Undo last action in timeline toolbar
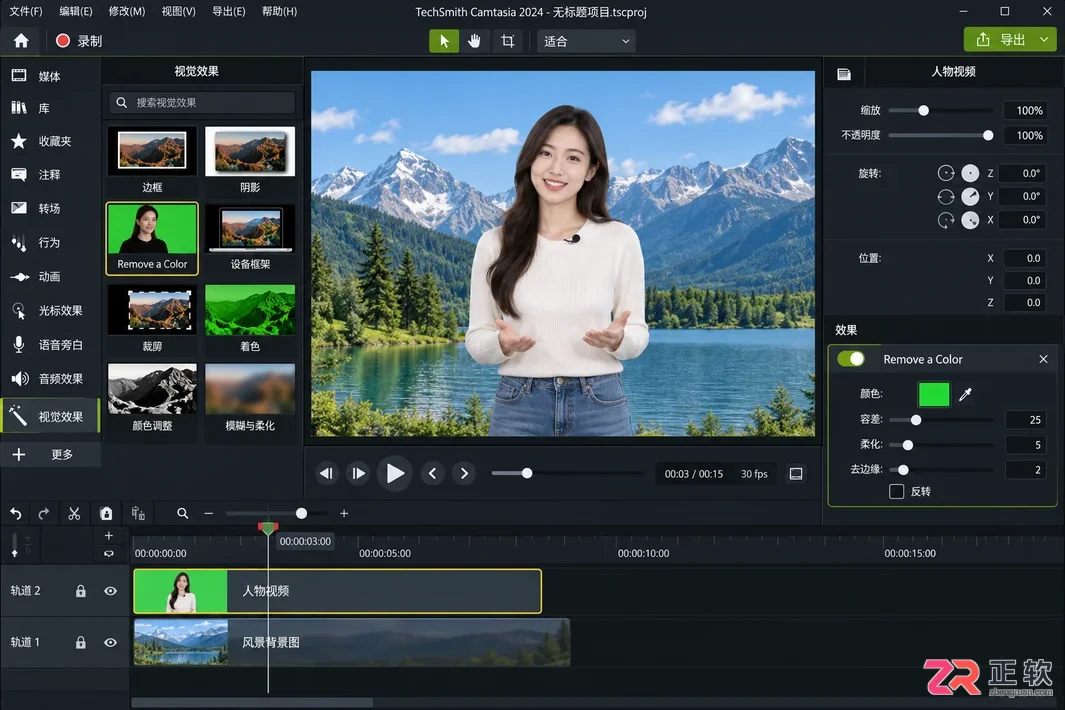 pyautogui.click(x=16, y=514)
